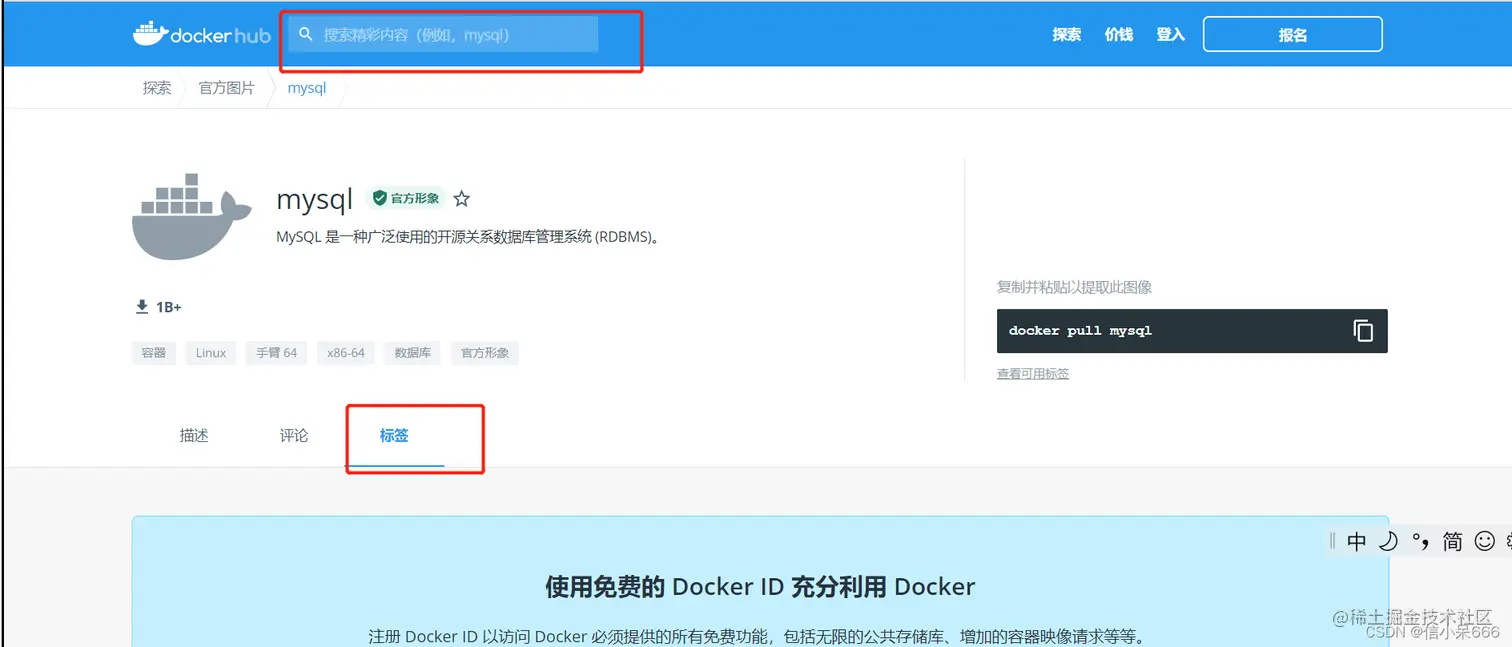Star the mysql repository

[x=461, y=198]
